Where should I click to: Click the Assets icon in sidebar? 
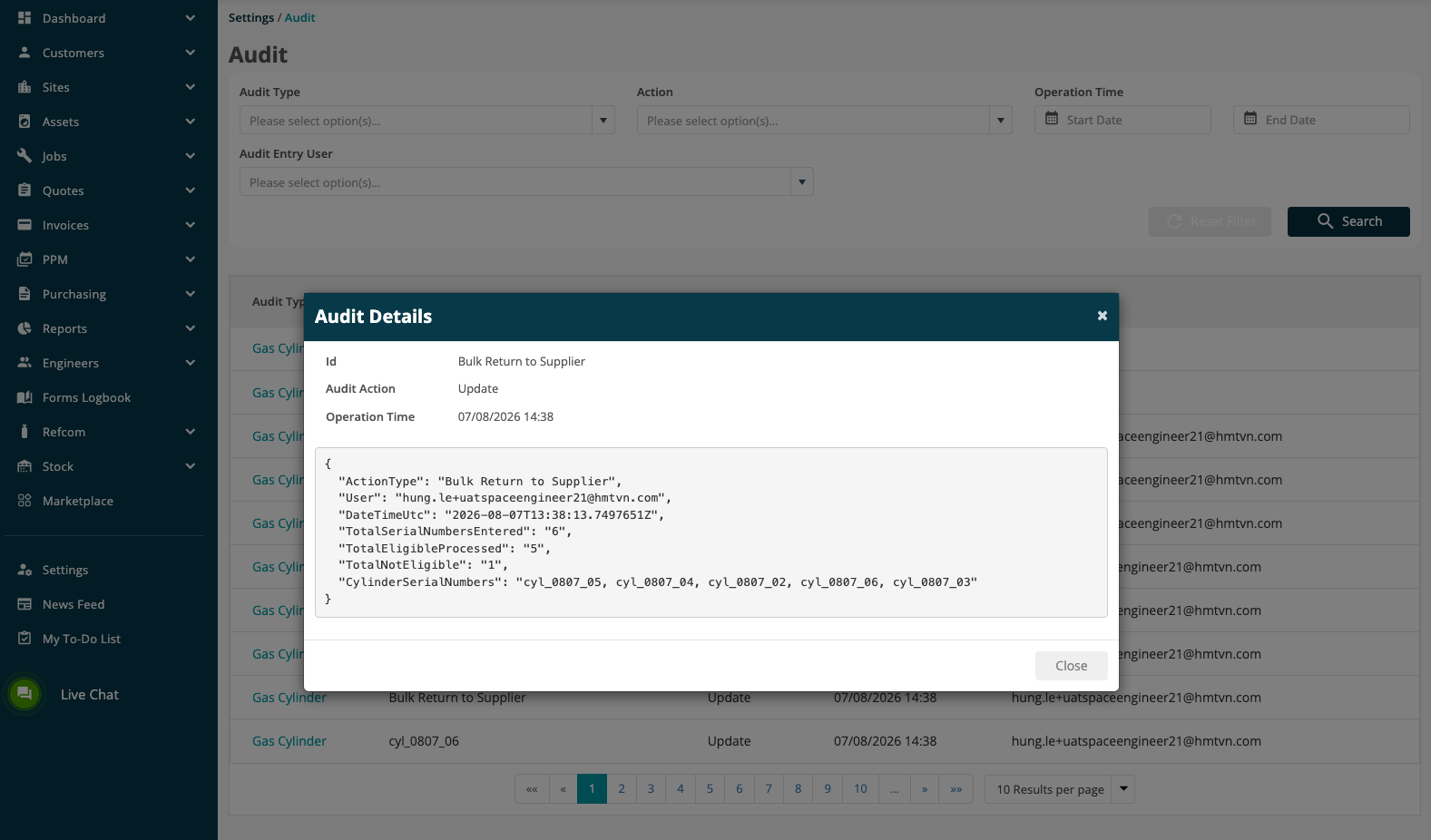coord(25,122)
